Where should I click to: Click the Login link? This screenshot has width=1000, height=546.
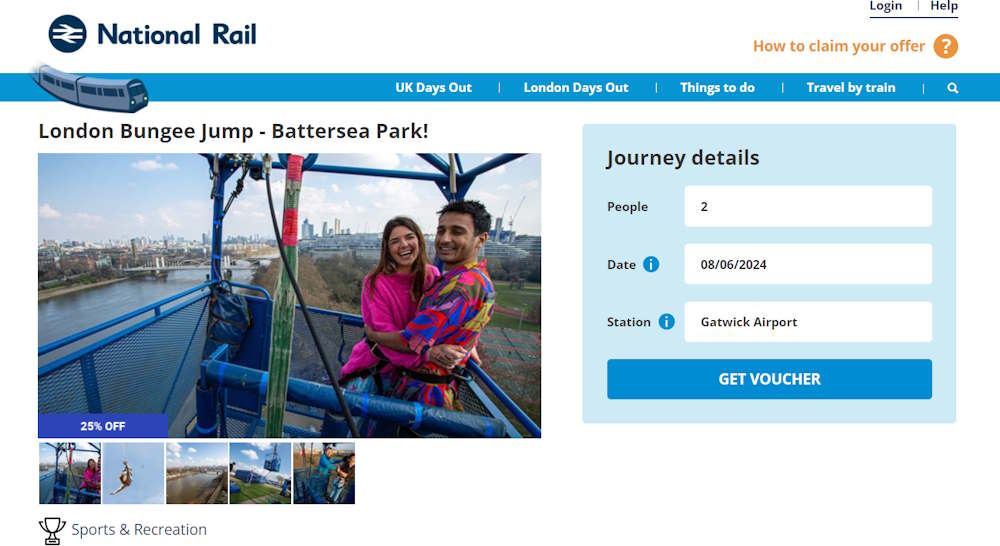coord(886,6)
